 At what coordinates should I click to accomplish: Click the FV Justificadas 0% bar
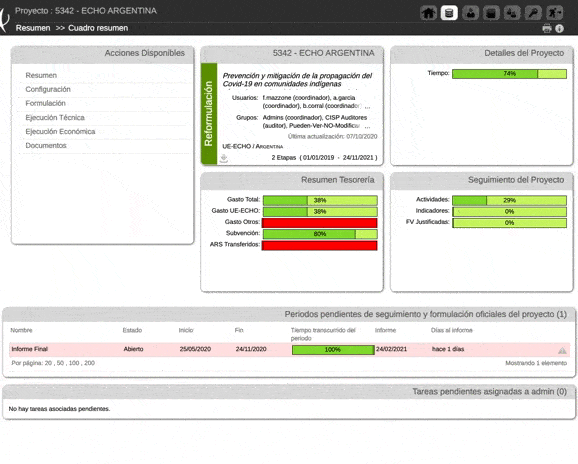[509, 223]
